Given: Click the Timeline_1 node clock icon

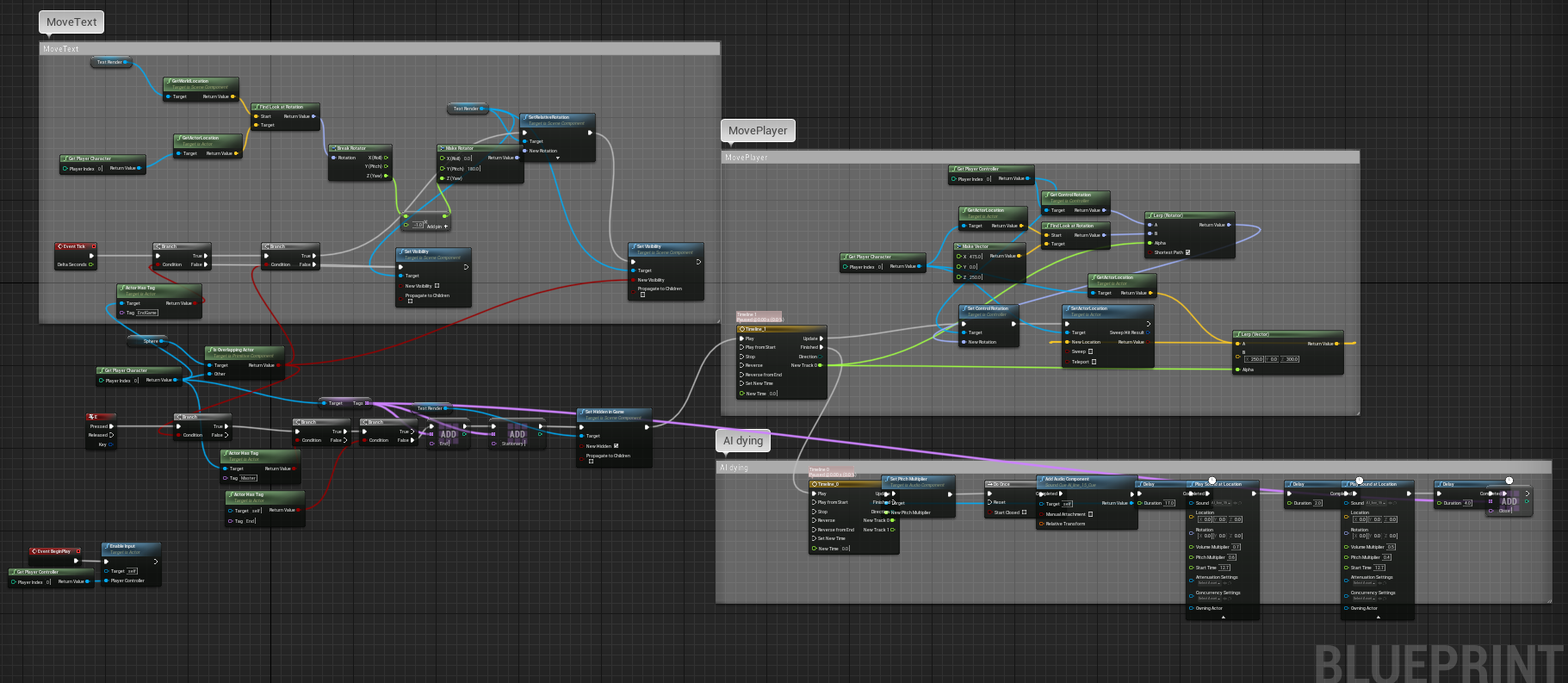Looking at the screenshot, I should click(741, 329).
